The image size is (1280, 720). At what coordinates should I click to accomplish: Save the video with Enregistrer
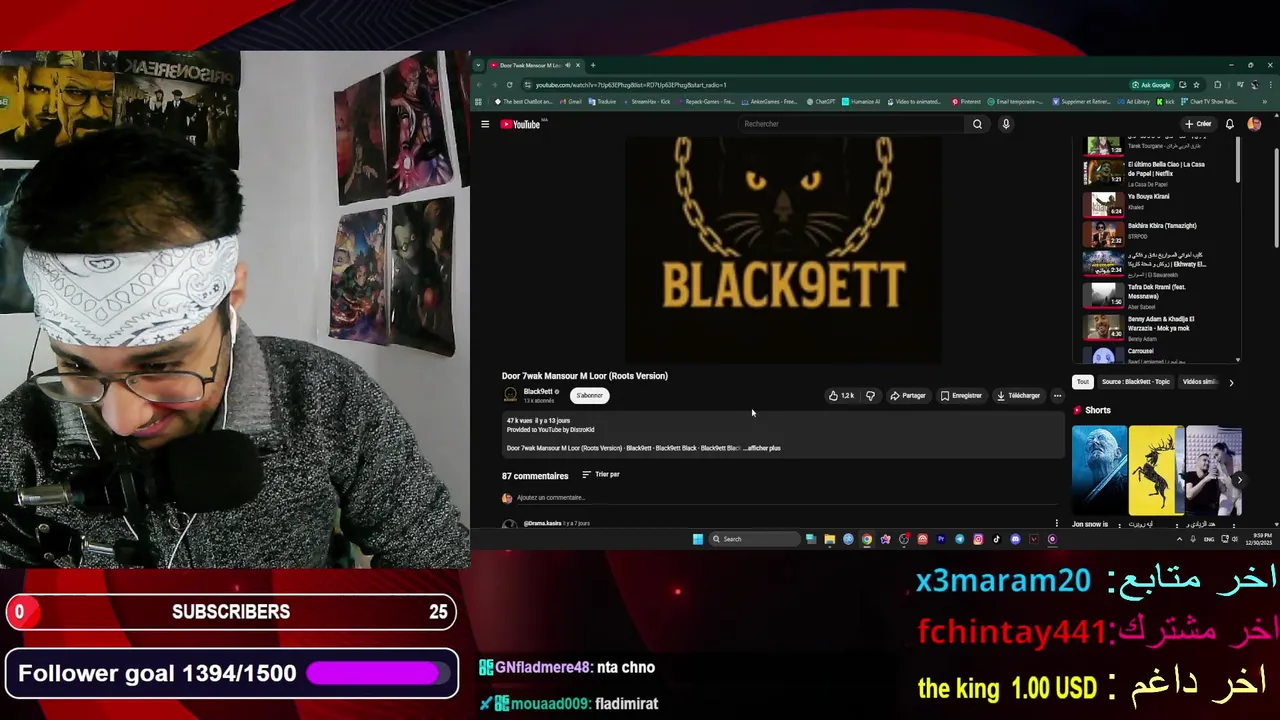pos(961,395)
